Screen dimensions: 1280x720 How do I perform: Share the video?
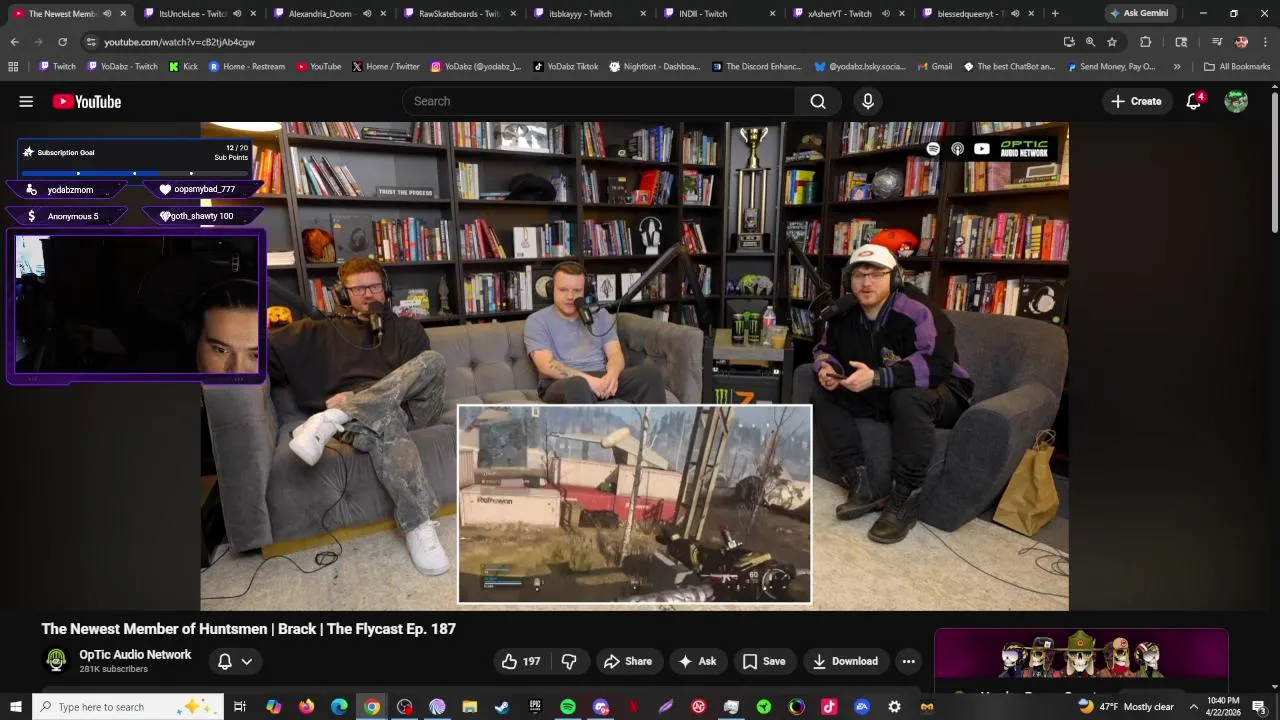pyautogui.click(x=628, y=661)
